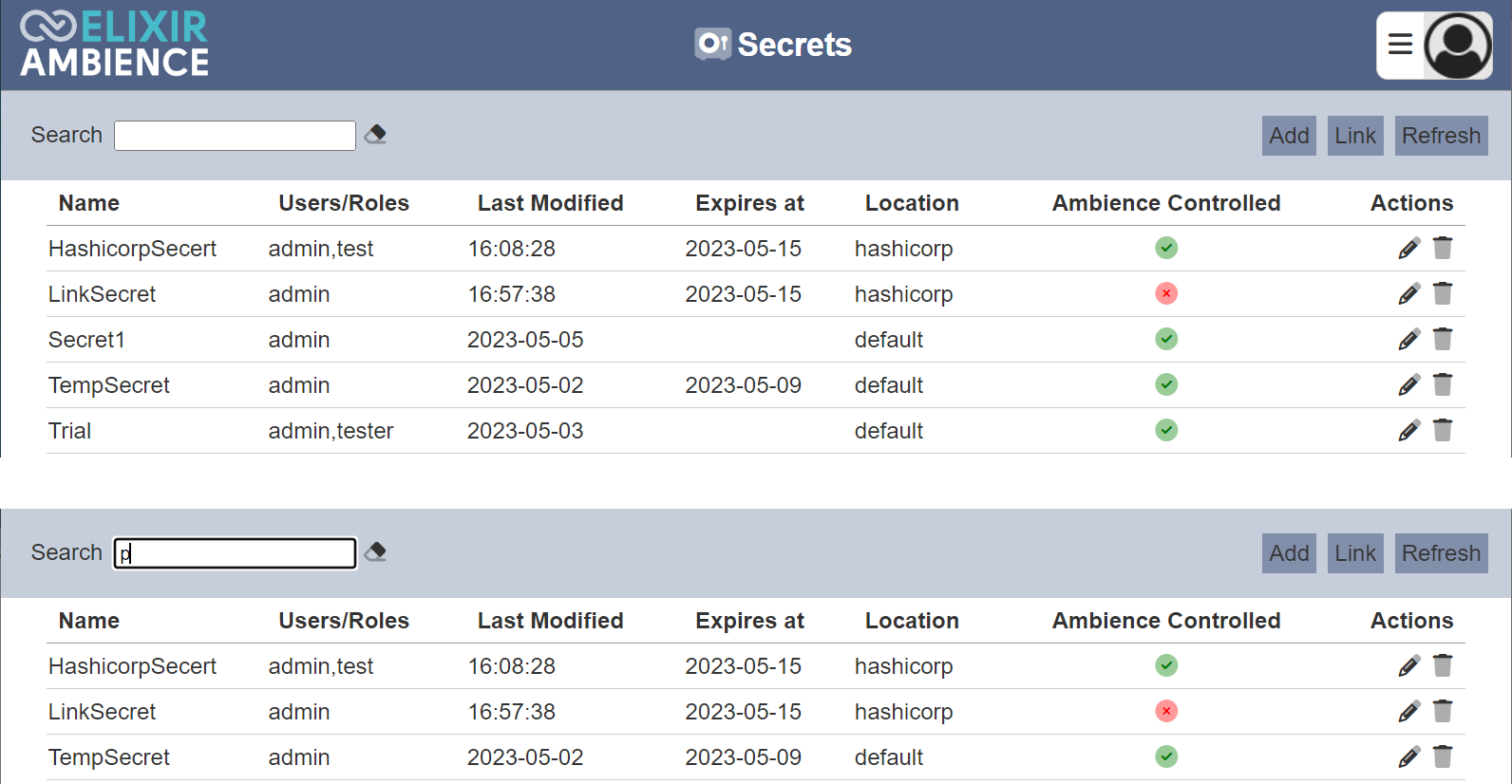The height and width of the screenshot is (784, 1512).
Task: Focus the bottom Search field containing p
Action: tap(235, 553)
